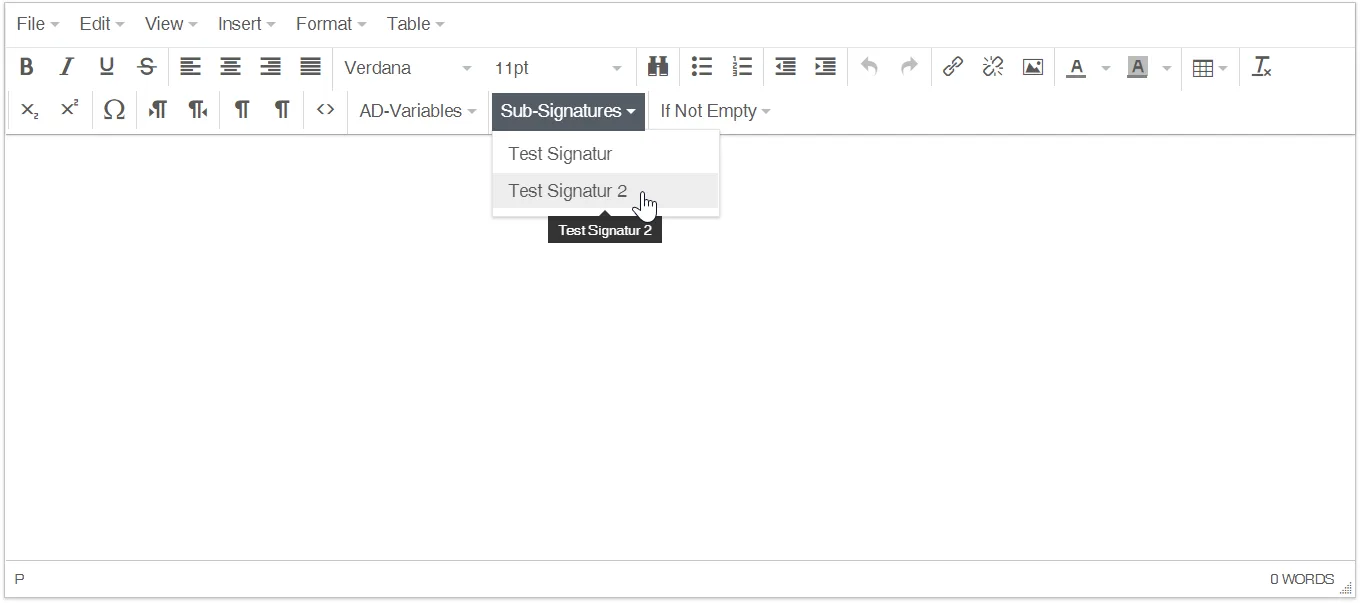Image resolution: width=1360 pixels, height=603 pixels.
Task: Insert a special character with omega icon
Action: (x=114, y=110)
